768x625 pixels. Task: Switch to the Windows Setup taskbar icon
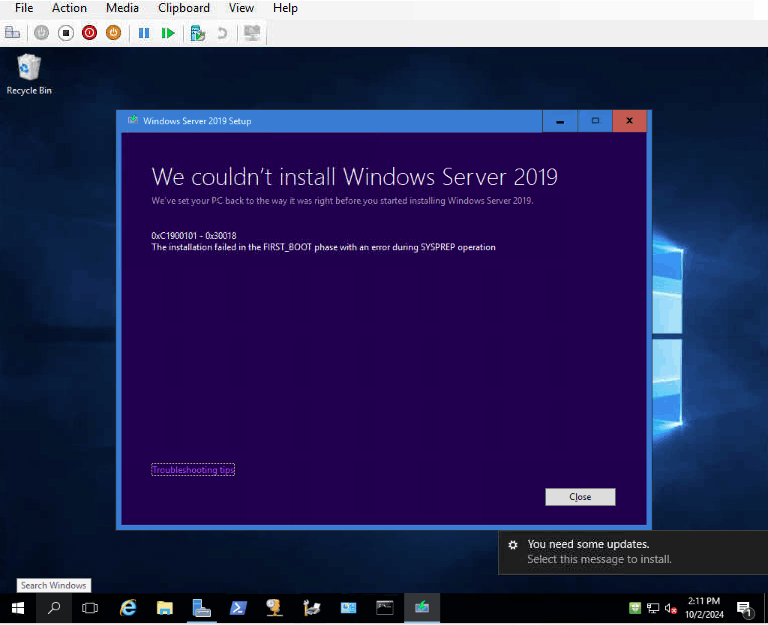pos(422,608)
